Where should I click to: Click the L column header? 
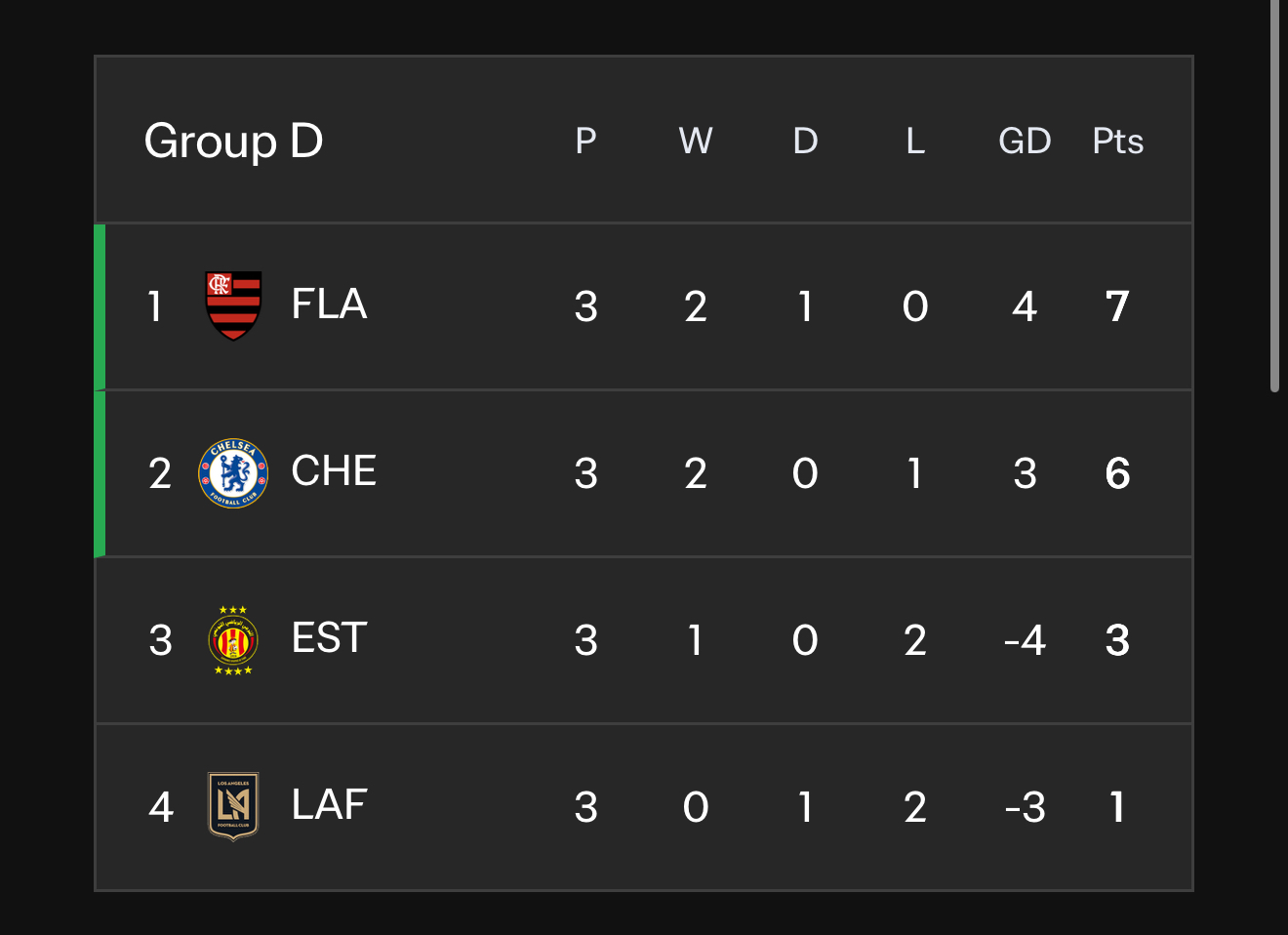pos(915,142)
